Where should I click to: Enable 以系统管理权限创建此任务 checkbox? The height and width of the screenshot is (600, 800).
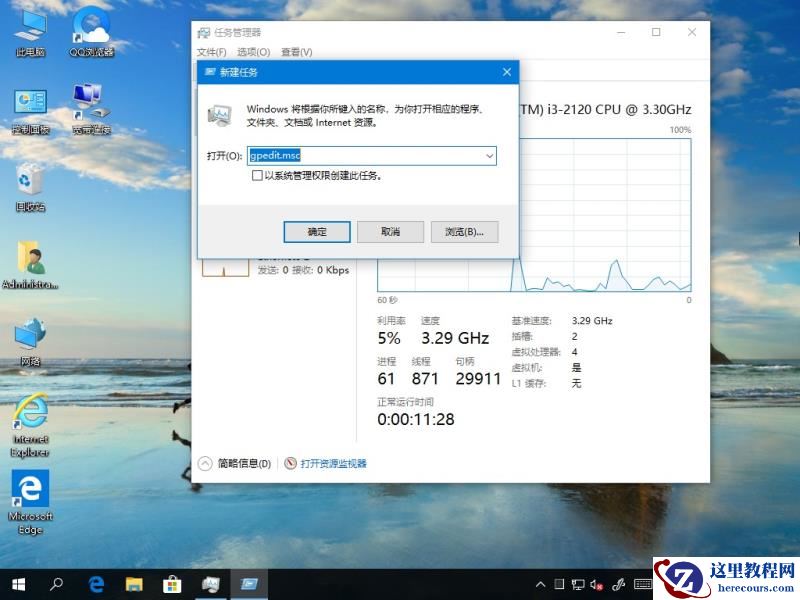(x=258, y=176)
